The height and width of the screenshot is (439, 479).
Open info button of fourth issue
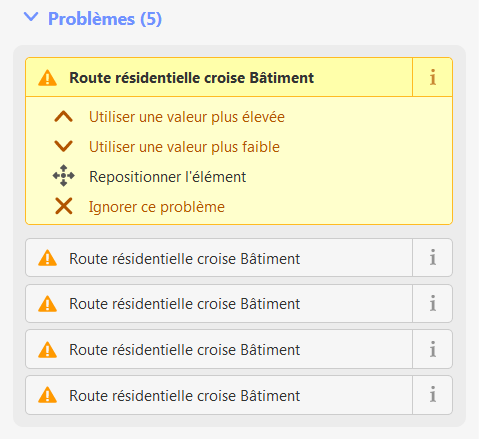click(432, 349)
